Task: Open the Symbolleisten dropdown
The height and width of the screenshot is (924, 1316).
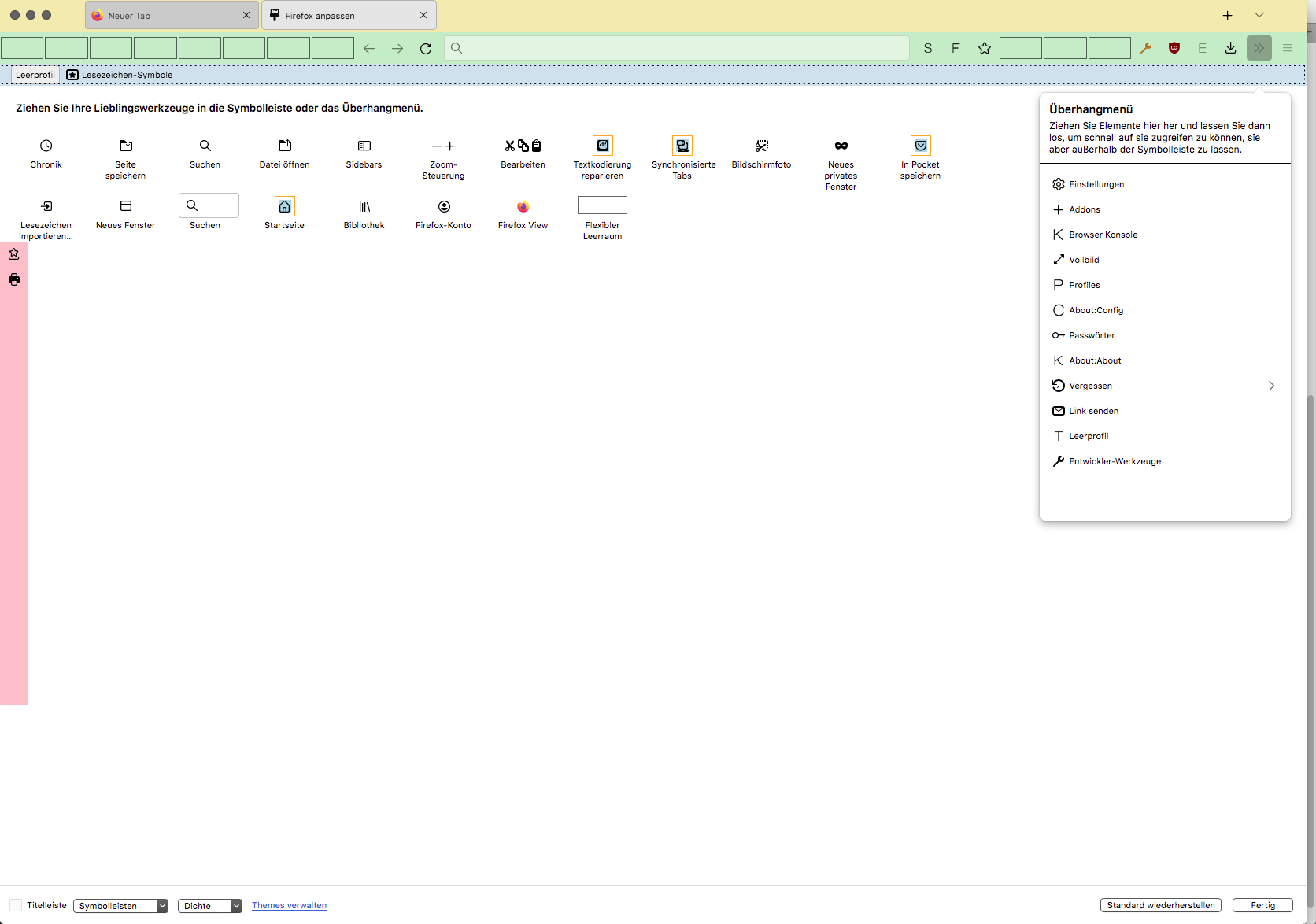Action: click(x=120, y=906)
